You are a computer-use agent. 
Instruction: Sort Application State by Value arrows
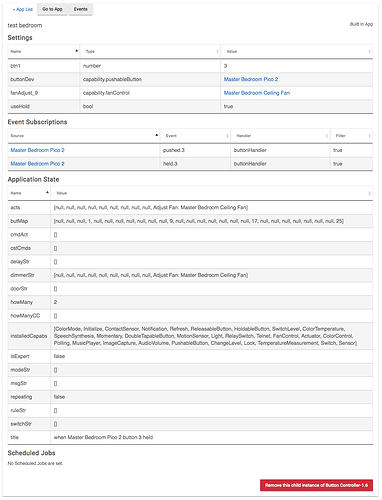point(369,193)
